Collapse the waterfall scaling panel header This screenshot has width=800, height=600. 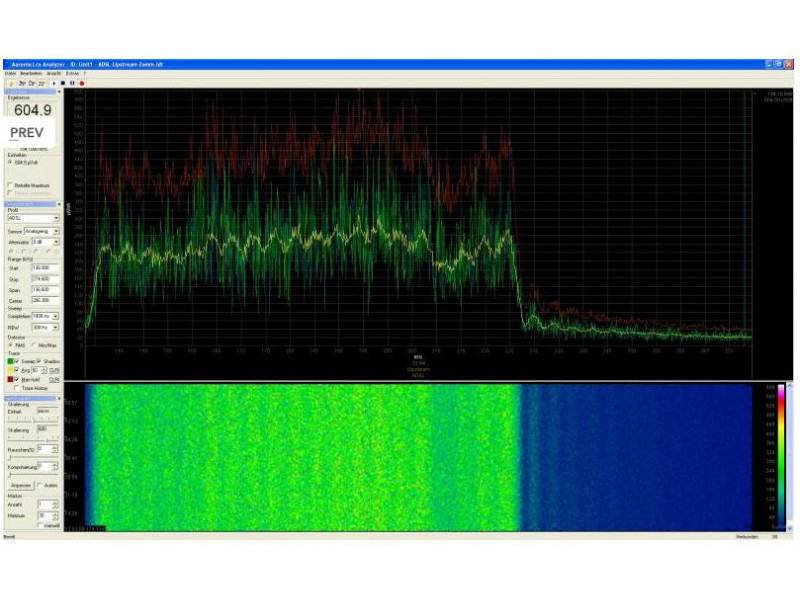[59, 398]
